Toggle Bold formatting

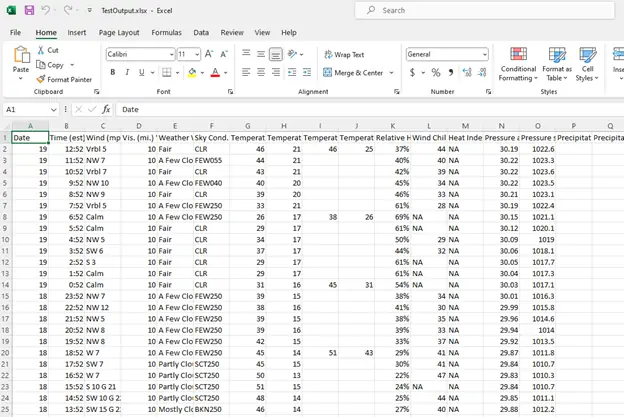(x=113, y=72)
